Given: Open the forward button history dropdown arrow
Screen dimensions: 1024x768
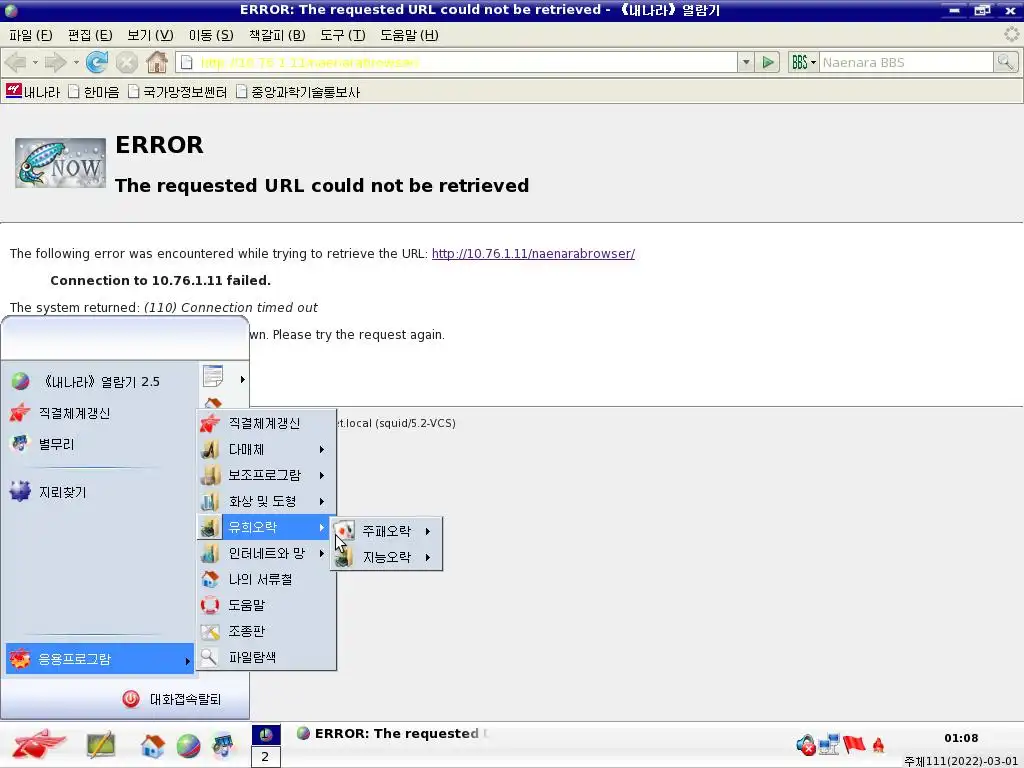Looking at the screenshot, I should [x=76, y=63].
